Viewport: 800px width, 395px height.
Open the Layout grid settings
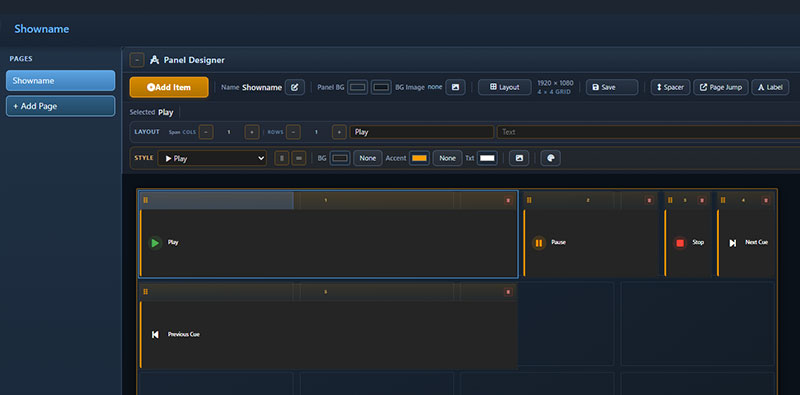coord(504,87)
